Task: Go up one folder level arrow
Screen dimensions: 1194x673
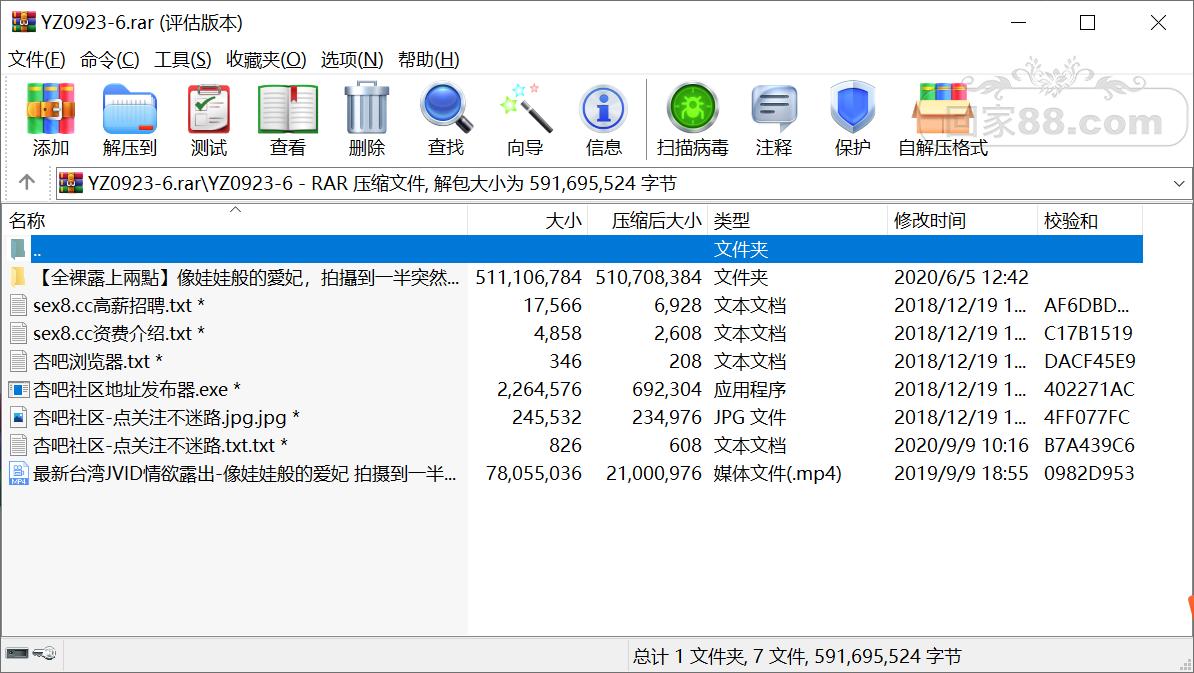Action: click(x=27, y=183)
